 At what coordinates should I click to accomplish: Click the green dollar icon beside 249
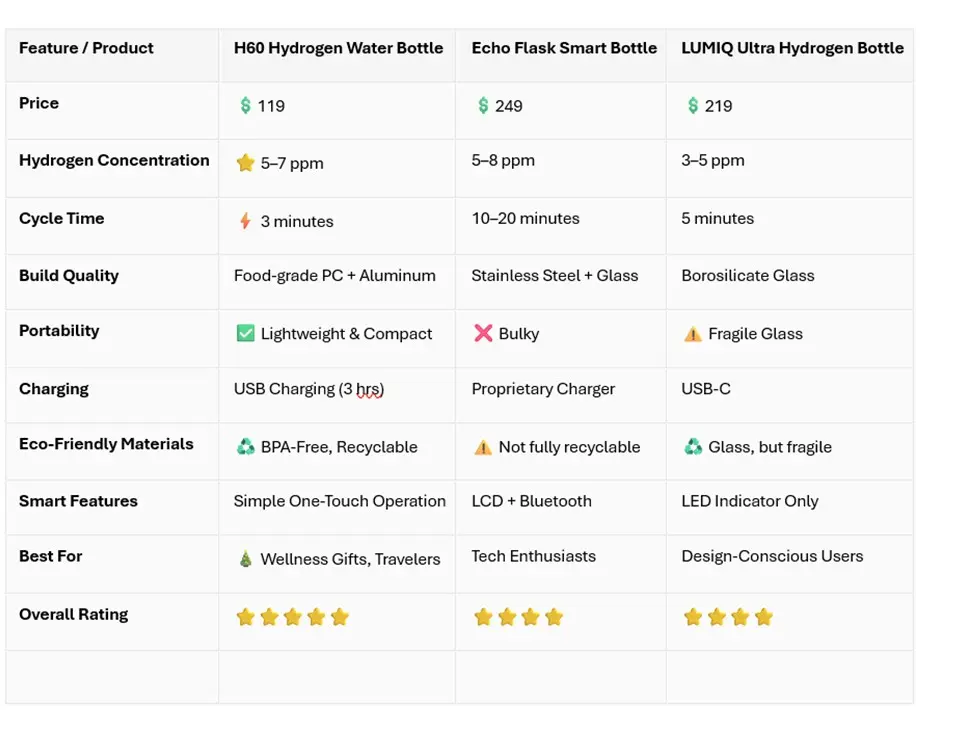pyautogui.click(x=483, y=105)
